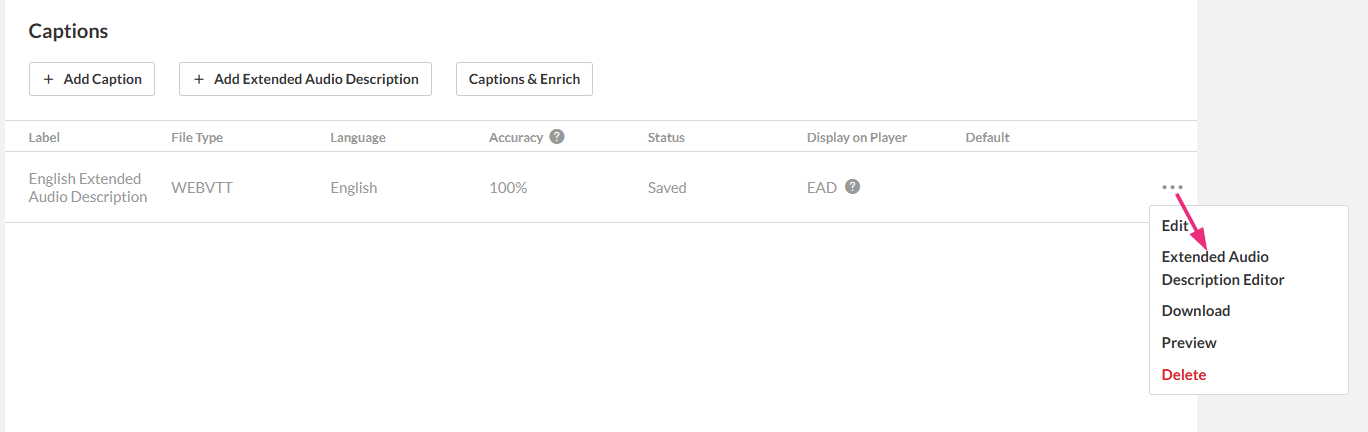Open Extended Audio Description Editor menu item
Viewport: 1368px width, 432px height.
(1222, 268)
